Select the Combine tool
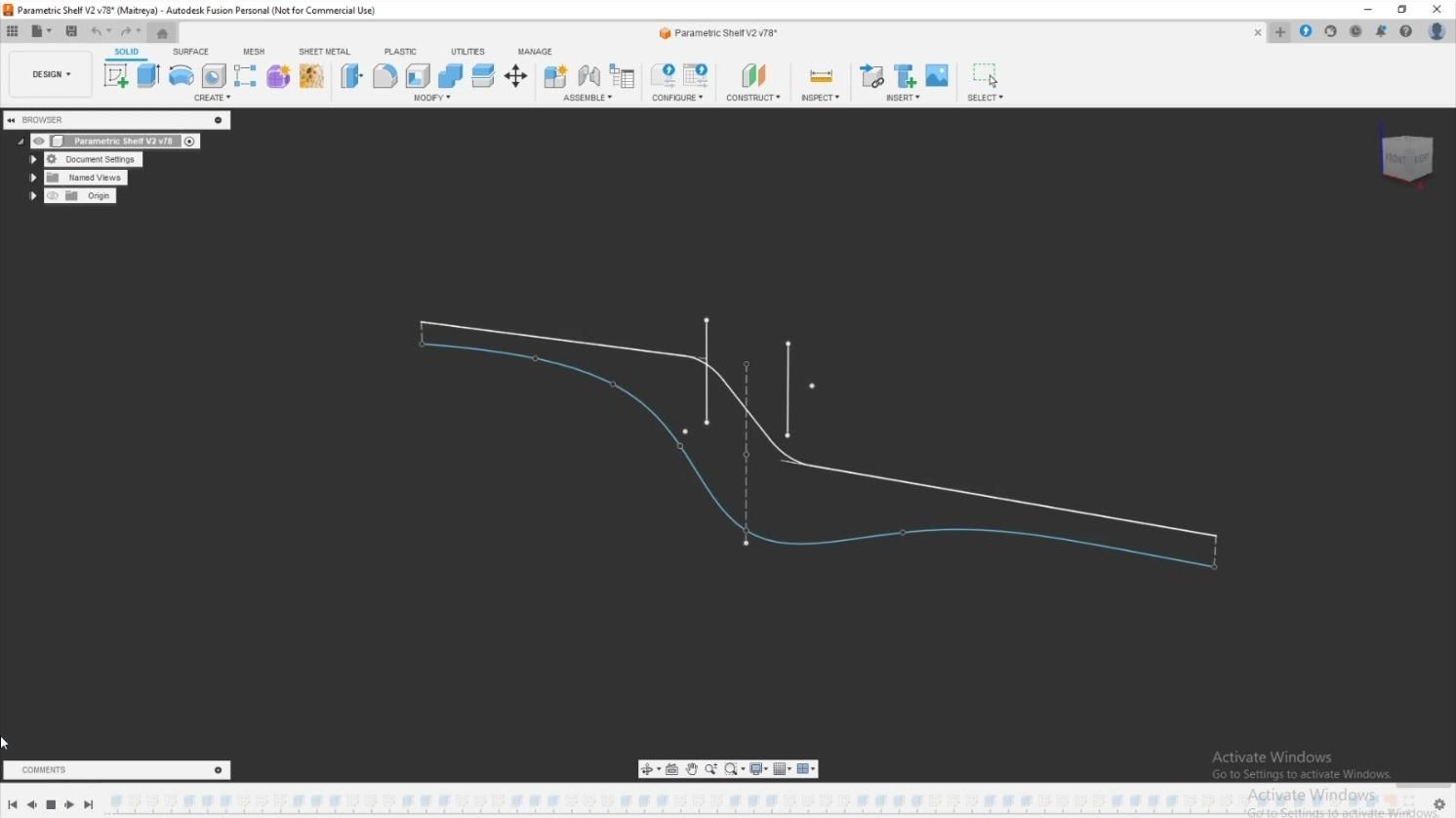The width and height of the screenshot is (1456, 818). tap(450, 76)
